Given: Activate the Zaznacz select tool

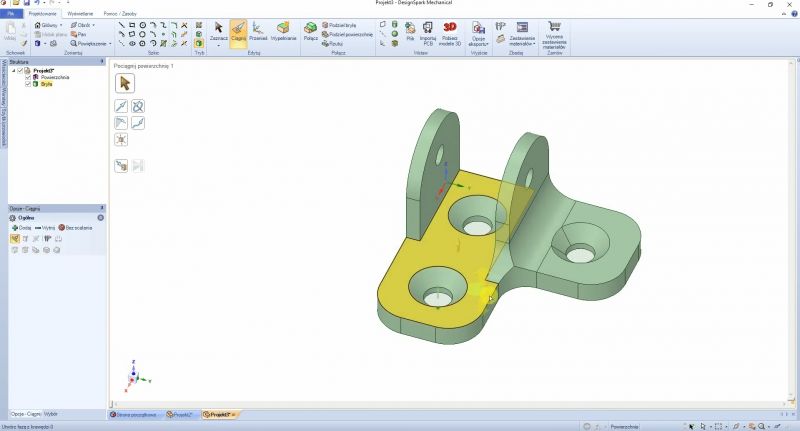Looking at the screenshot, I should click(218, 32).
